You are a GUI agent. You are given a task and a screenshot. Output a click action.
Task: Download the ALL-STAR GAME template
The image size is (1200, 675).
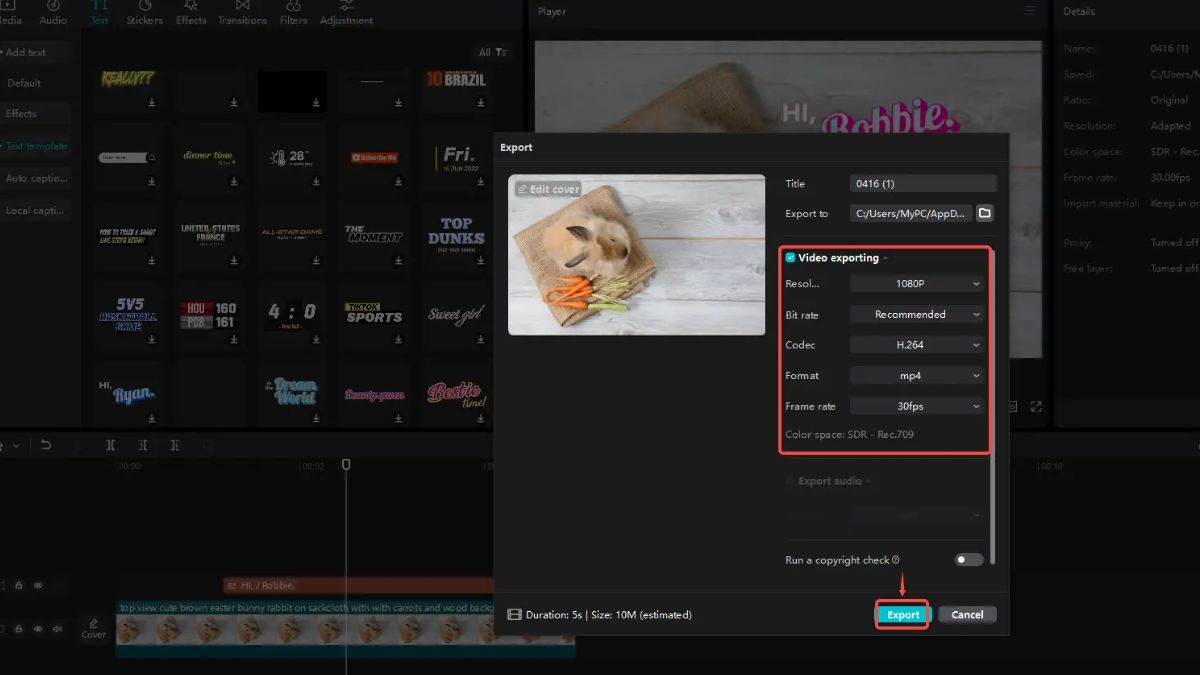316,260
